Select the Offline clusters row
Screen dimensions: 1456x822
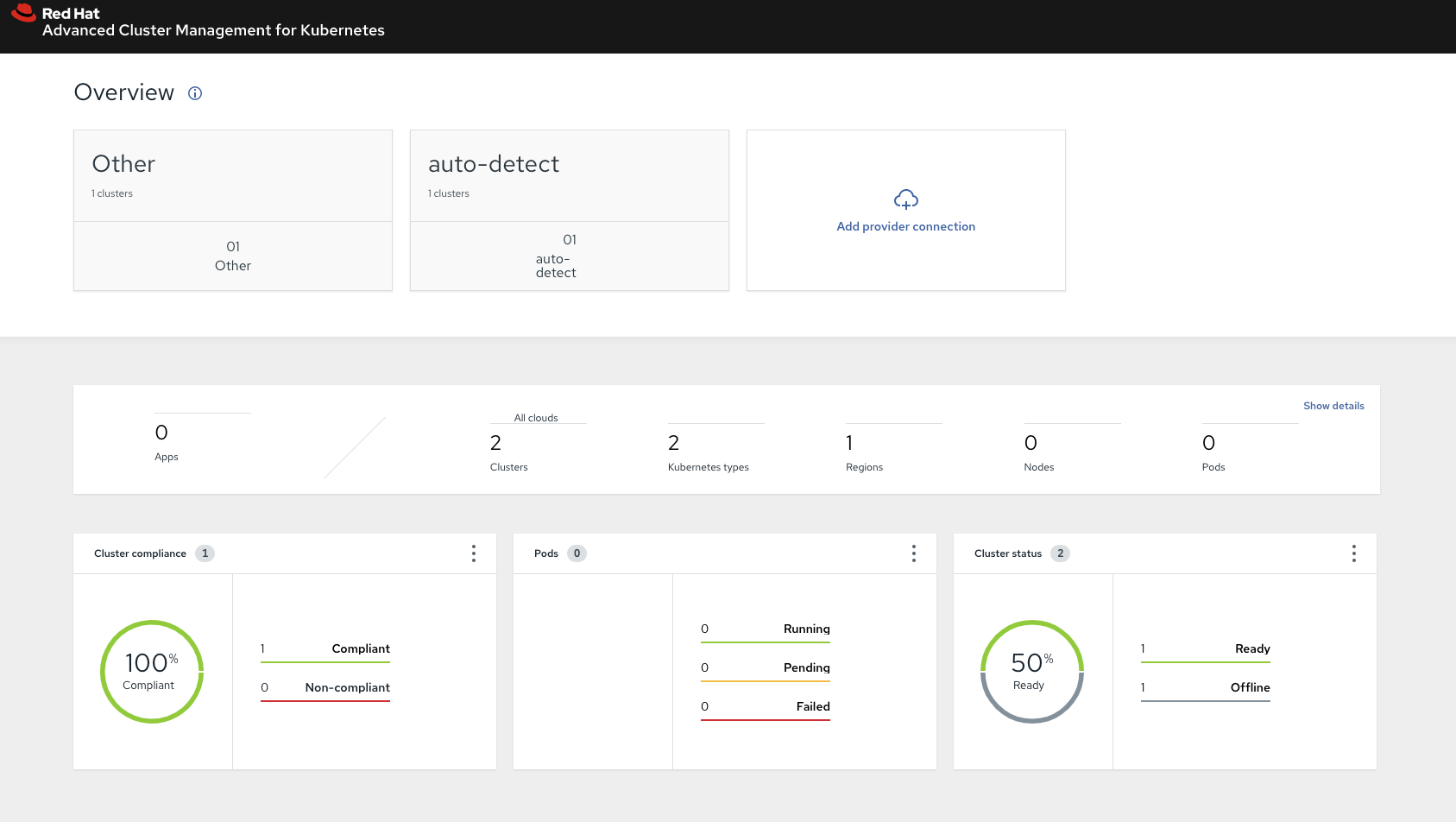click(x=1206, y=689)
